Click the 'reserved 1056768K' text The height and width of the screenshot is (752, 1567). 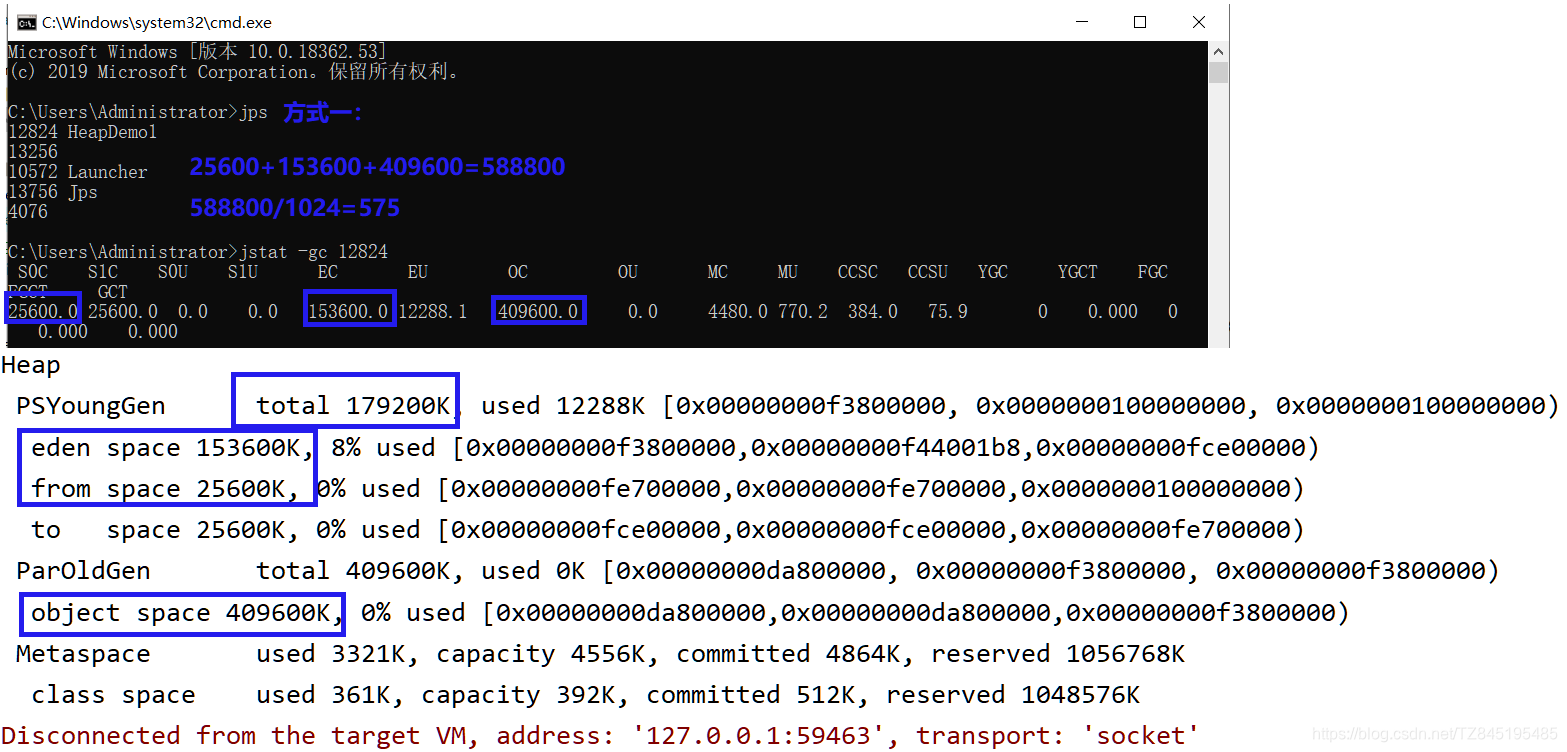coord(1058,654)
